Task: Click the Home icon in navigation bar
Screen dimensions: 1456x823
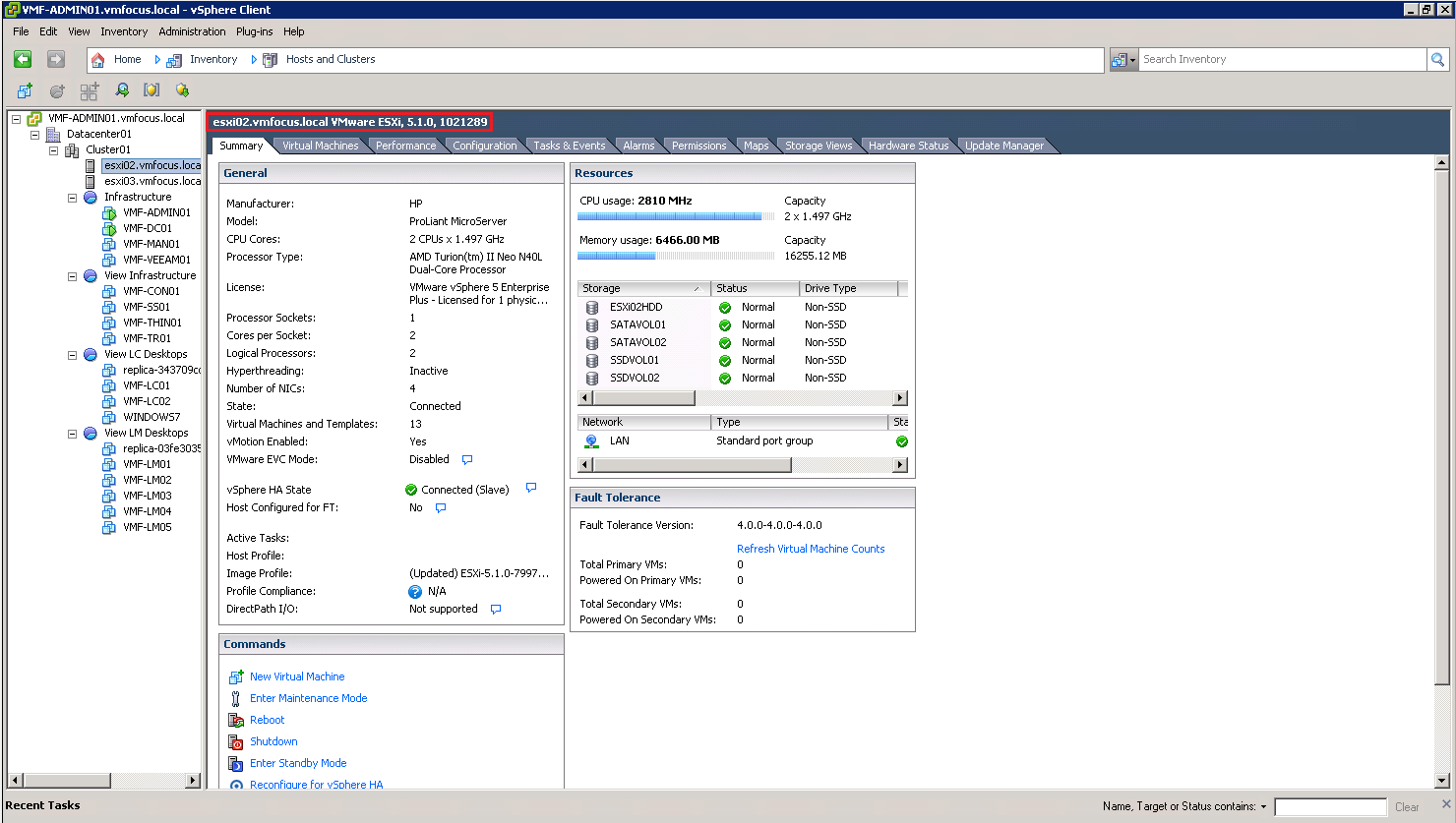Action: click(x=98, y=60)
